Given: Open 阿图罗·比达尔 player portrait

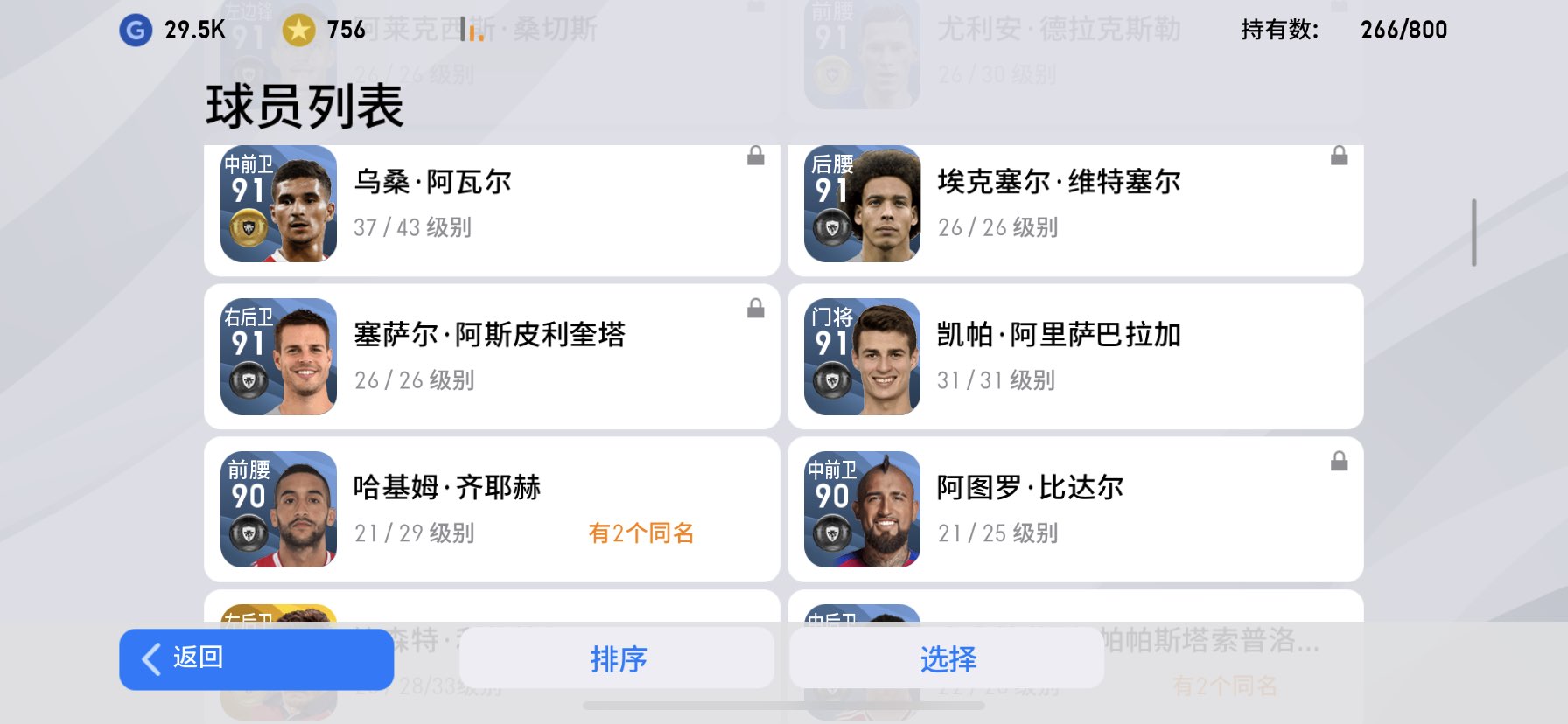Looking at the screenshot, I should coord(862,509).
